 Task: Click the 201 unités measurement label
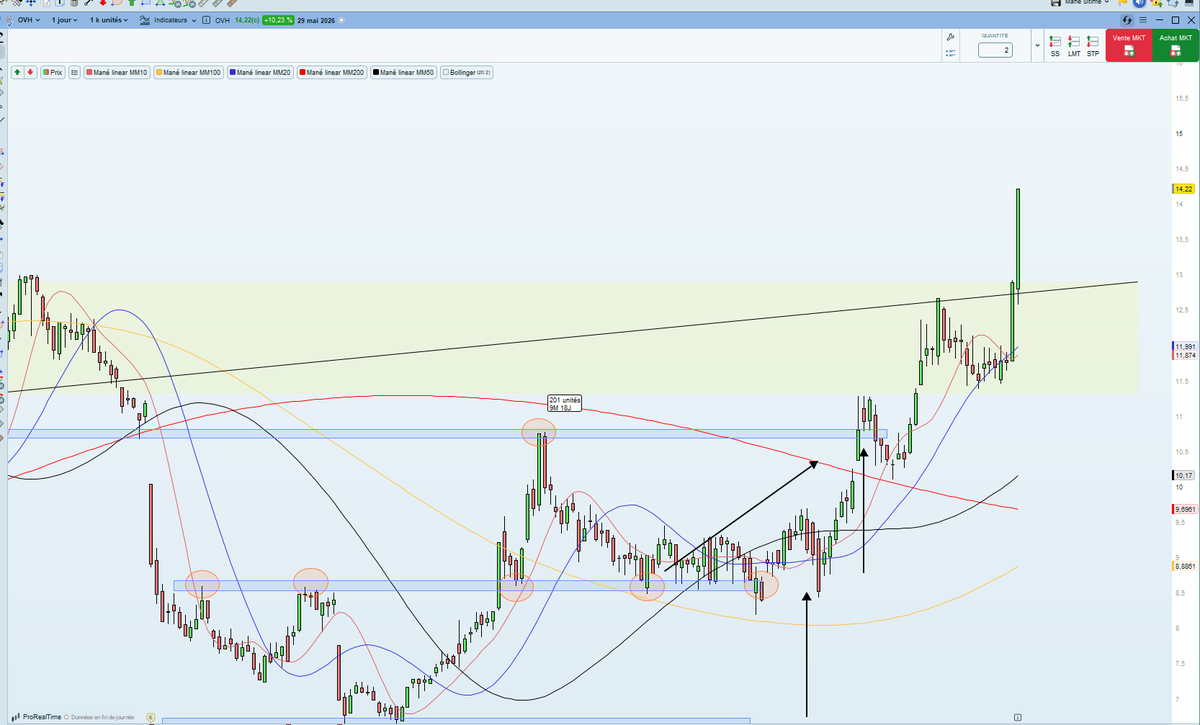[x=564, y=403]
